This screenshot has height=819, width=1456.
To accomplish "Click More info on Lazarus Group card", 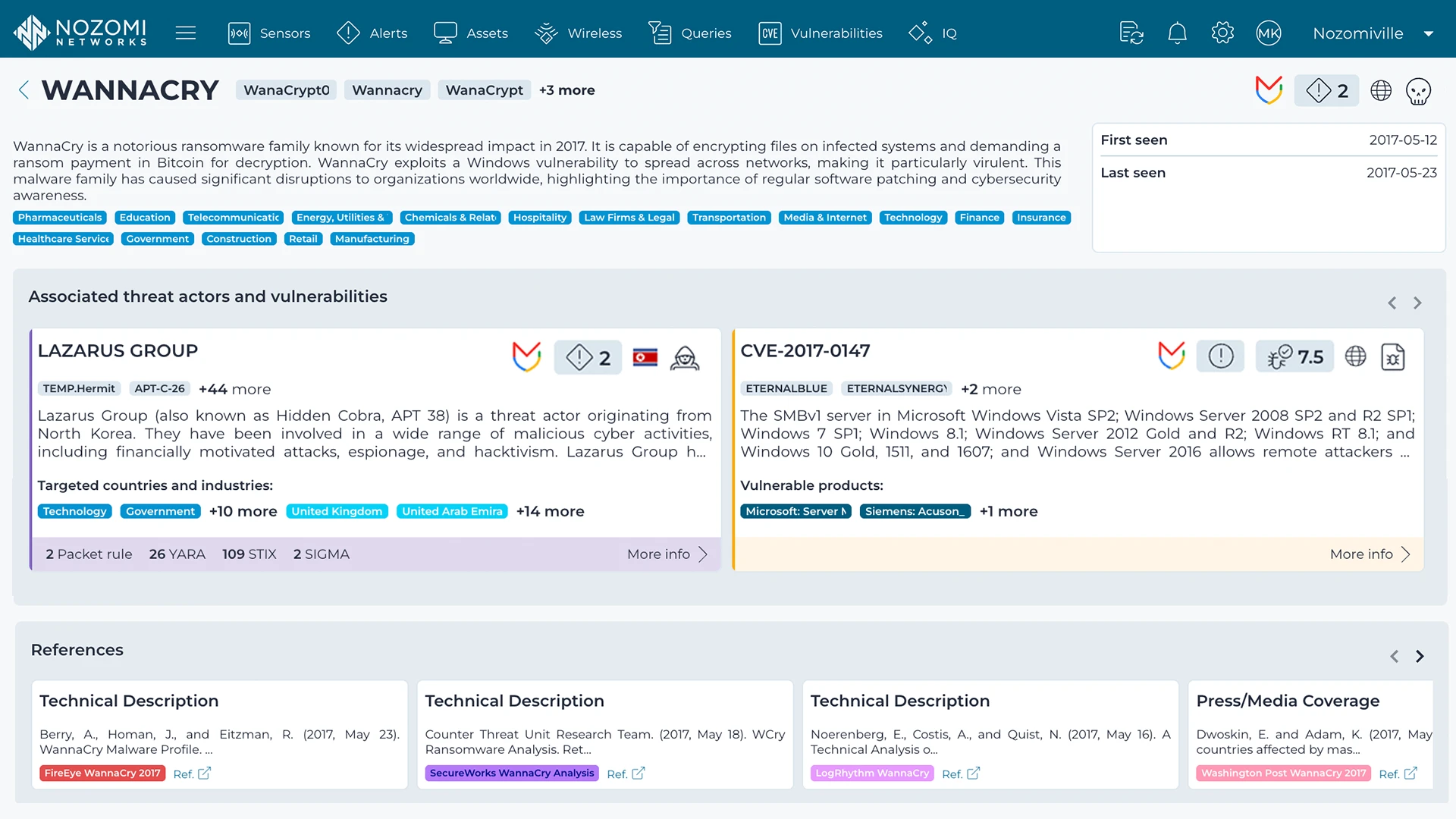I will (x=667, y=554).
